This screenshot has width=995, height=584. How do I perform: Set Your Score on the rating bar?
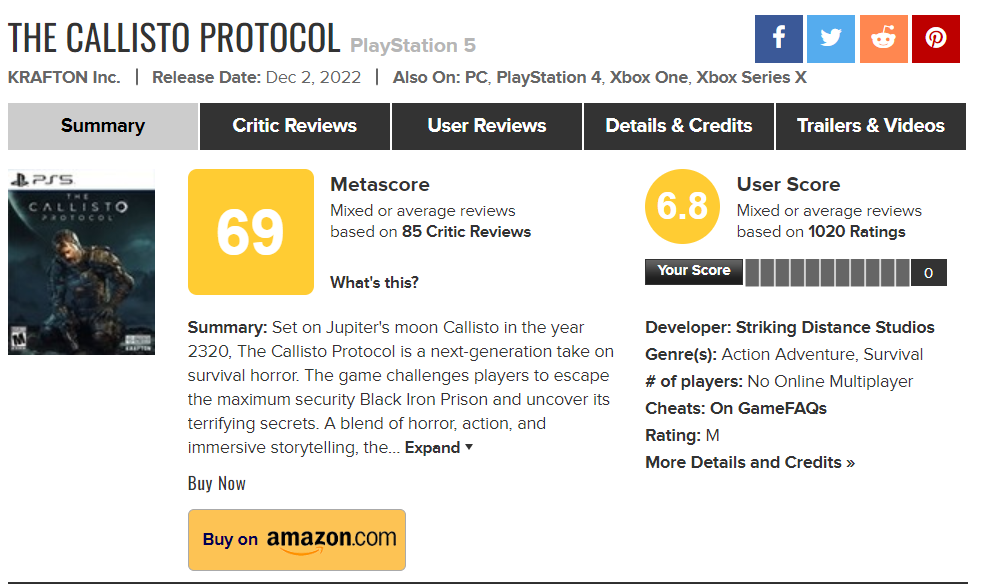827,272
